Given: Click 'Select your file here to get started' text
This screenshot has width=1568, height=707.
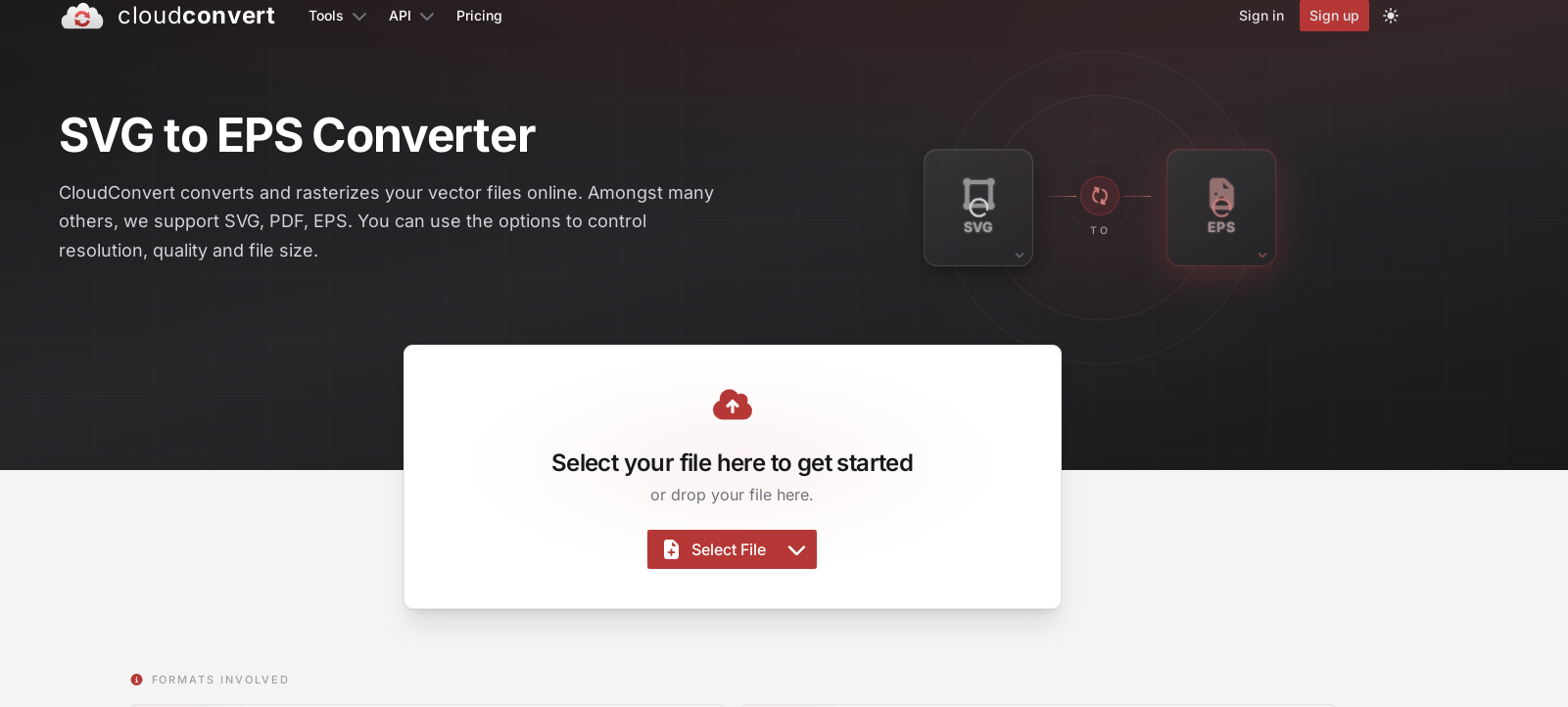Looking at the screenshot, I should (733, 463).
